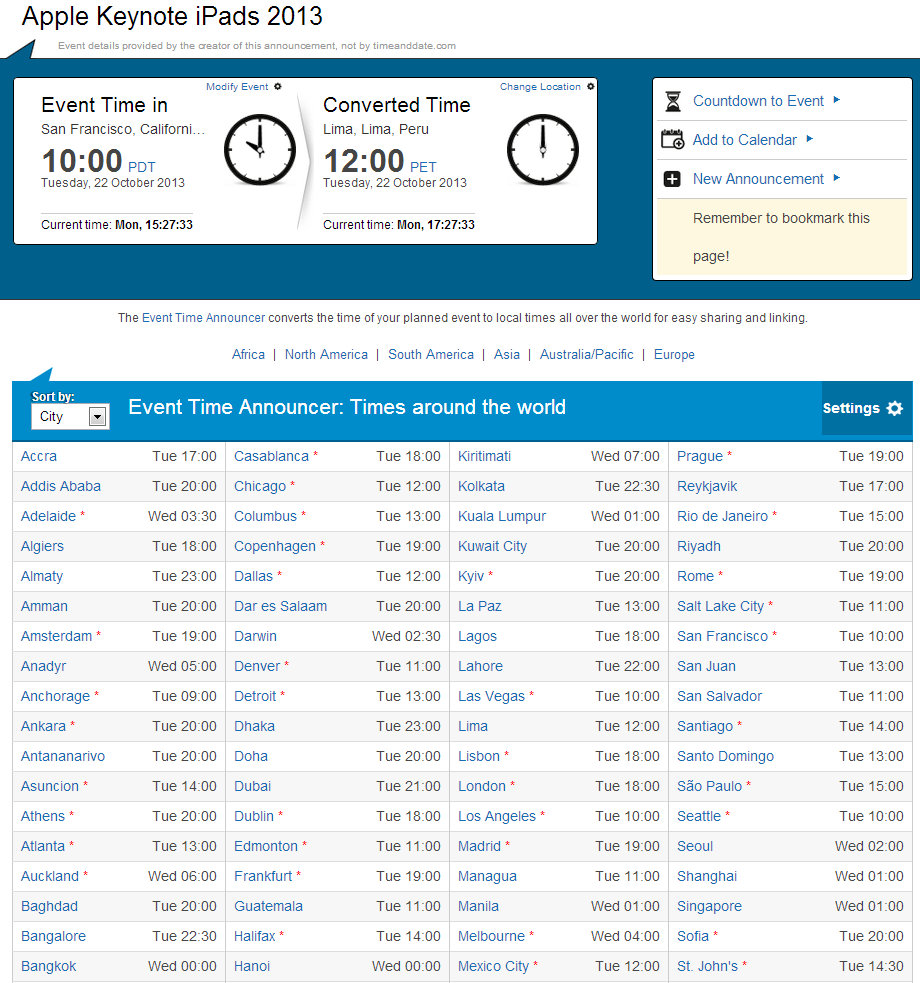Expand the Countdown to Event arrow

click(837, 100)
